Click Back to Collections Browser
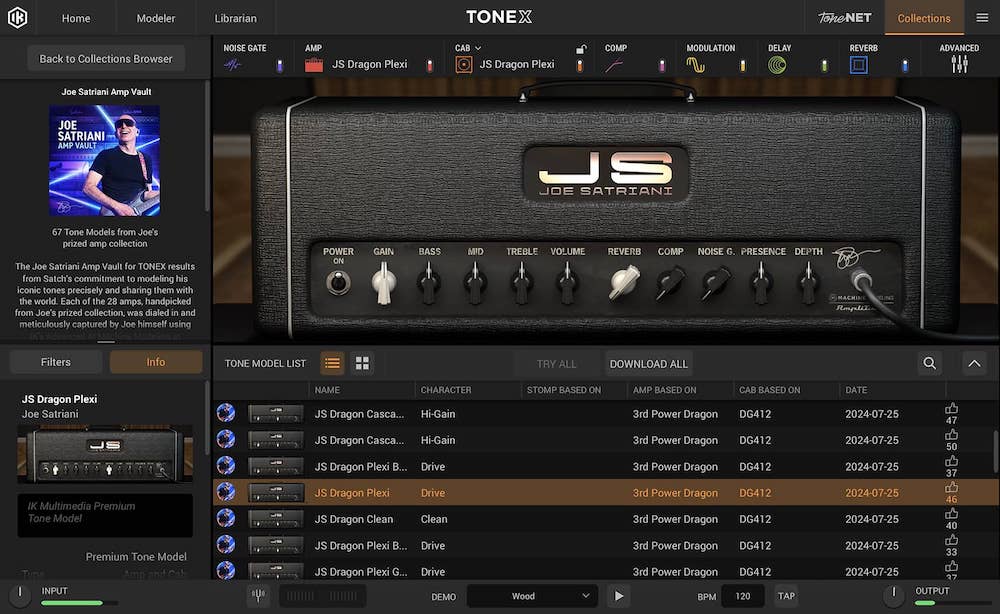The width and height of the screenshot is (1000, 614). (105, 58)
